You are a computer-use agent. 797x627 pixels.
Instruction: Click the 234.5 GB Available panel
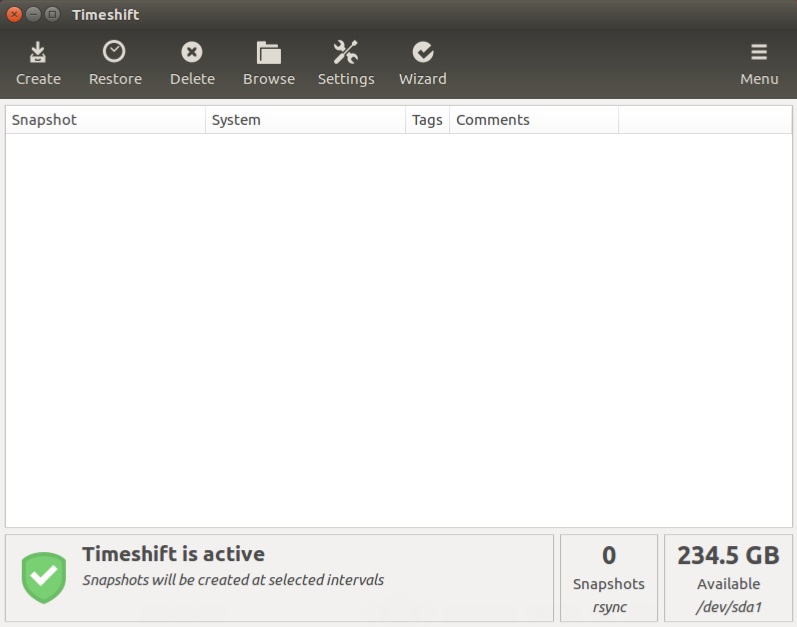click(x=728, y=578)
